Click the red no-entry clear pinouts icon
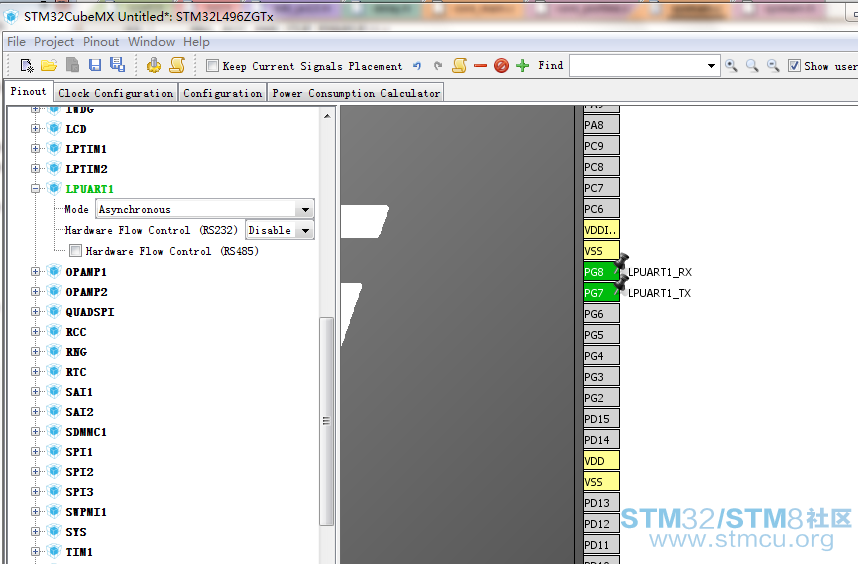The height and width of the screenshot is (564, 858). (501, 66)
